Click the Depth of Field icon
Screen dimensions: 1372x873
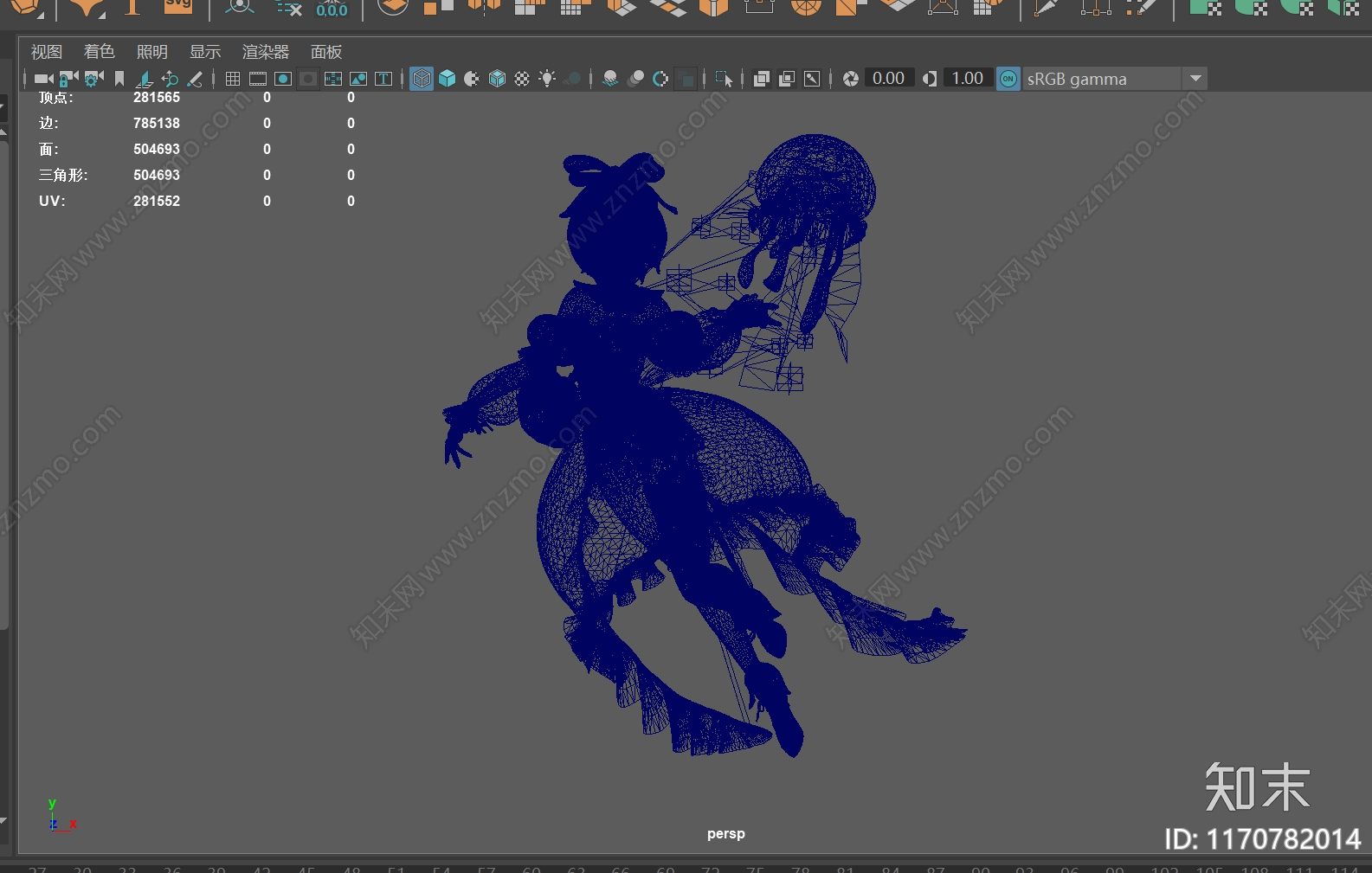tap(686, 79)
